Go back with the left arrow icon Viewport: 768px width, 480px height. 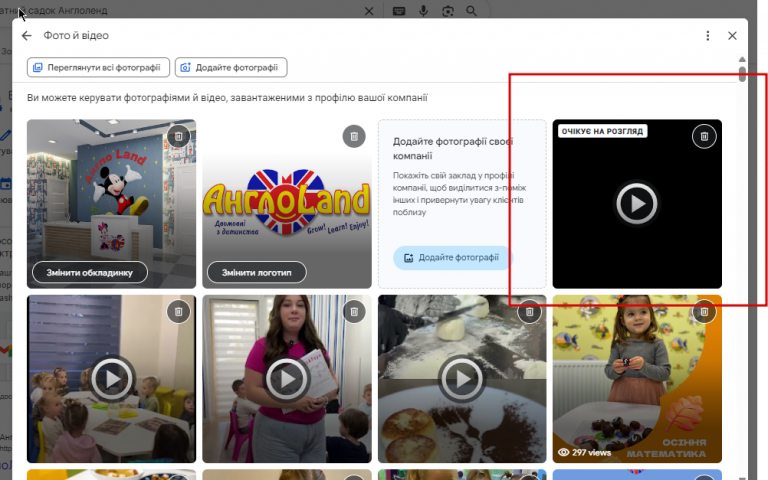(x=26, y=35)
